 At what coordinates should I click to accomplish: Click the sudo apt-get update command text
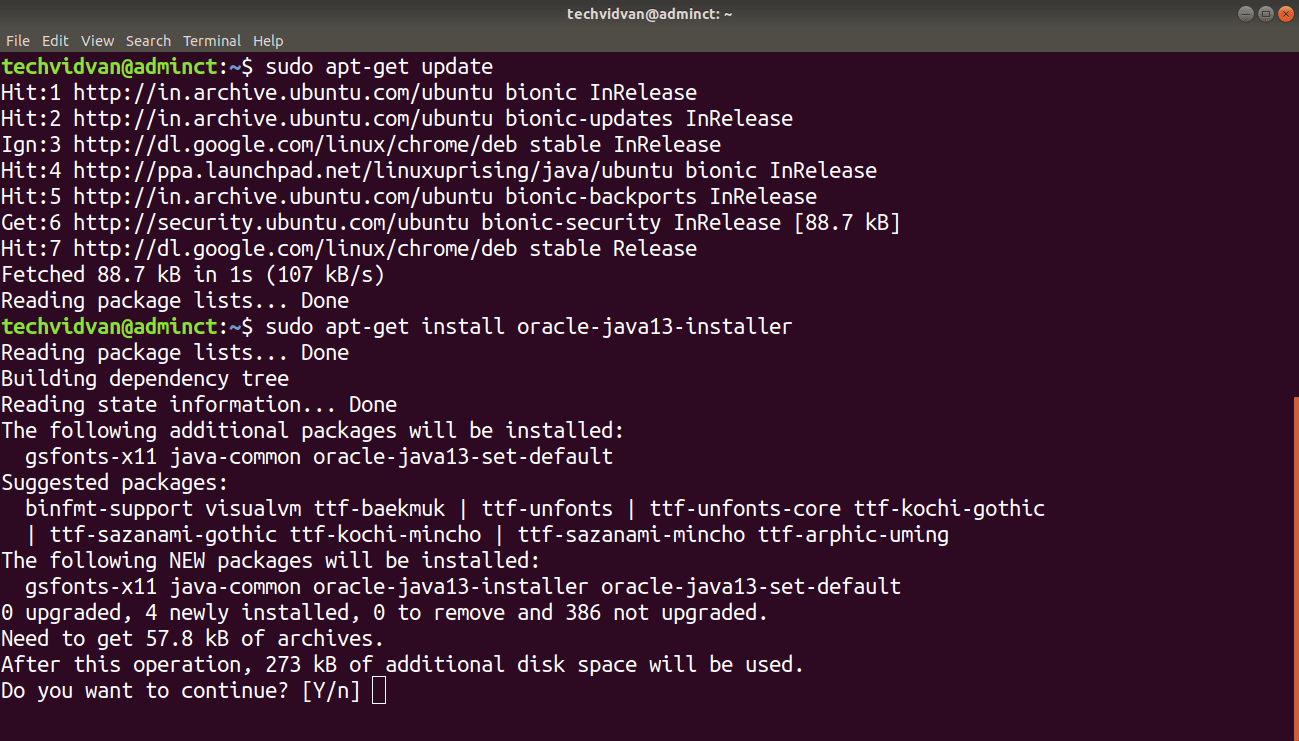coord(380,66)
